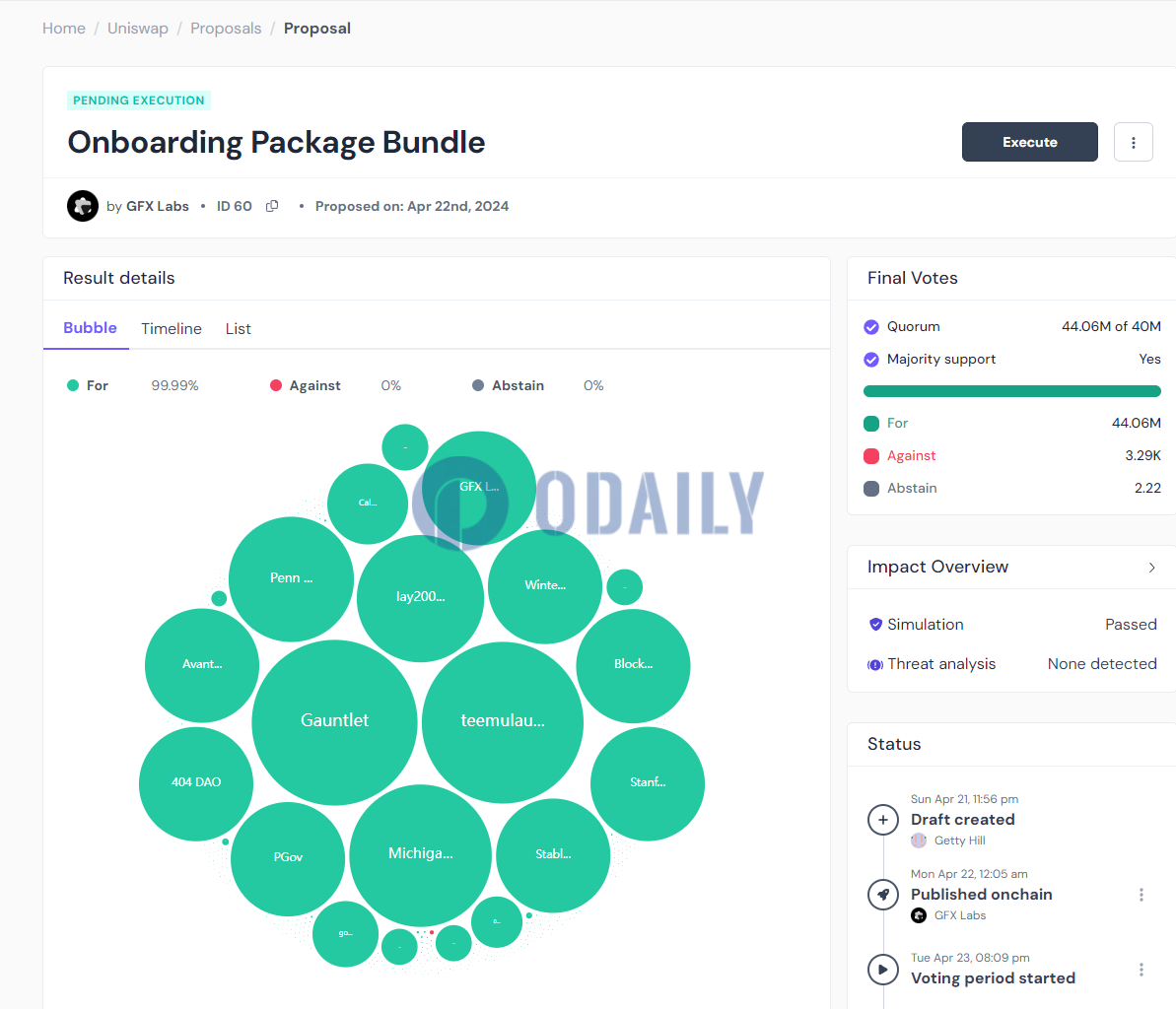Viewport: 1176px width, 1009px height.
Task: Click the GFX Labs name under Published onchain
Action: point(960,915)
